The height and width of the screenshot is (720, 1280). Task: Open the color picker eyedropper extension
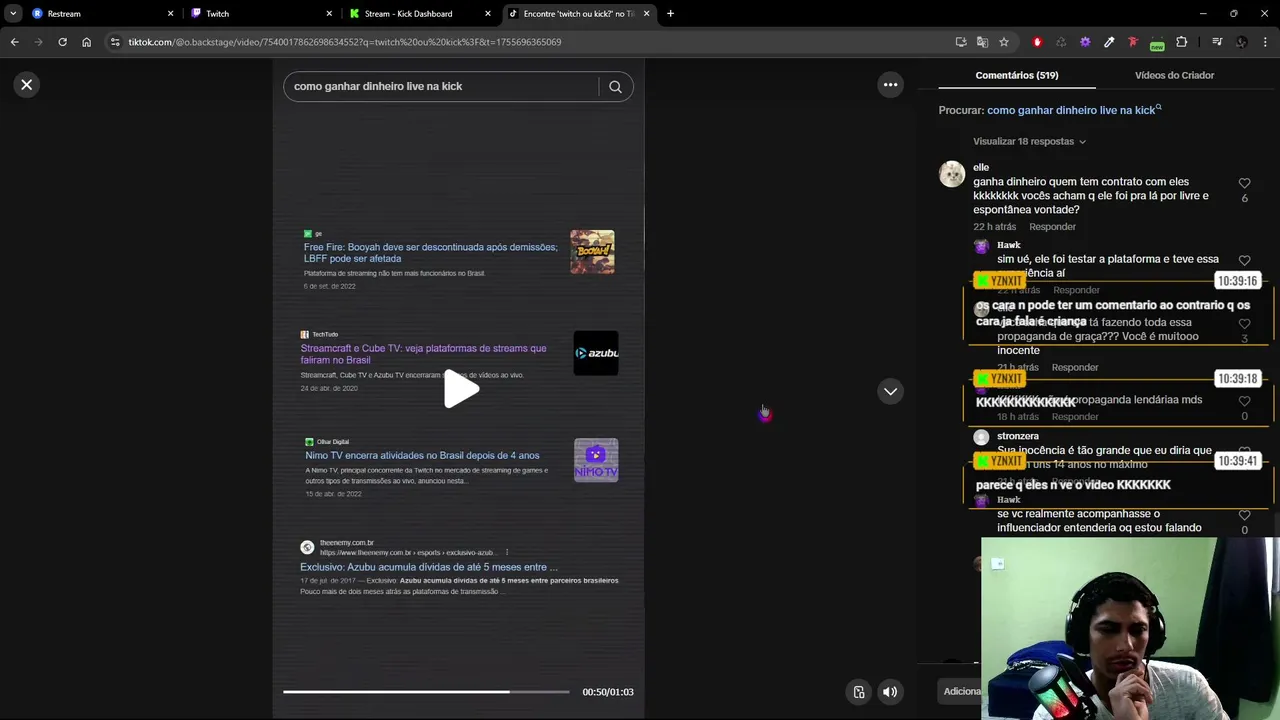click(x=1109, y=42)
